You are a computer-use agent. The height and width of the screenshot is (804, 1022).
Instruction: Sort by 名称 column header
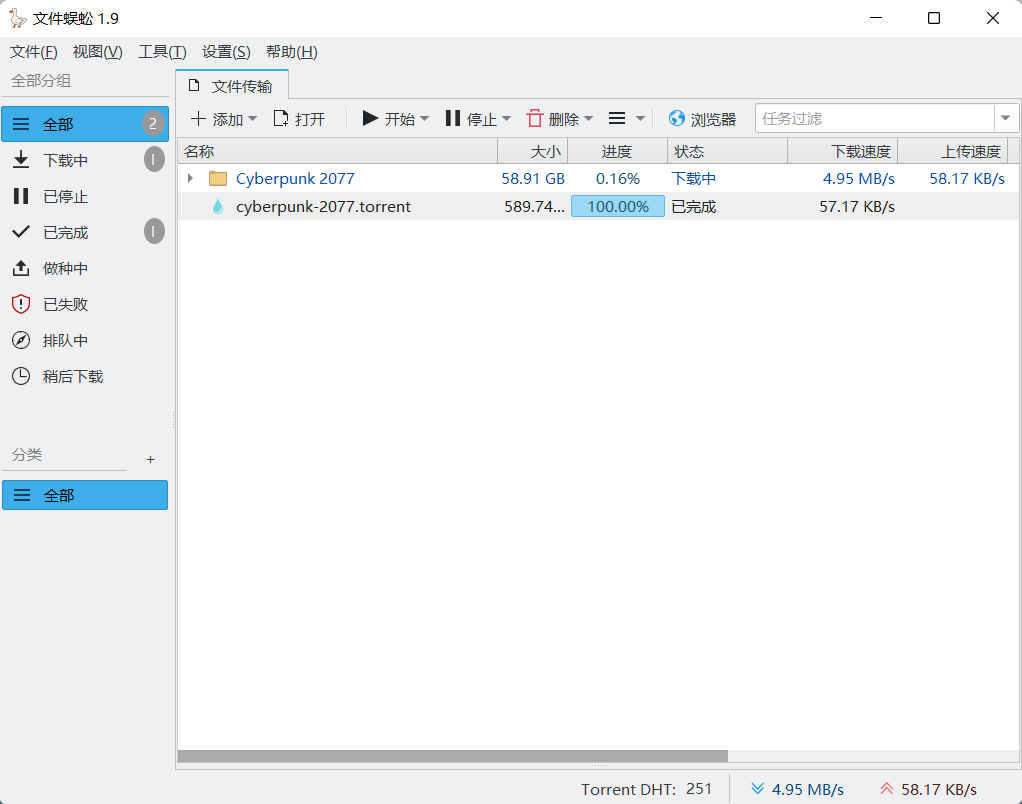pyautogui.click(x=338, y=151)
